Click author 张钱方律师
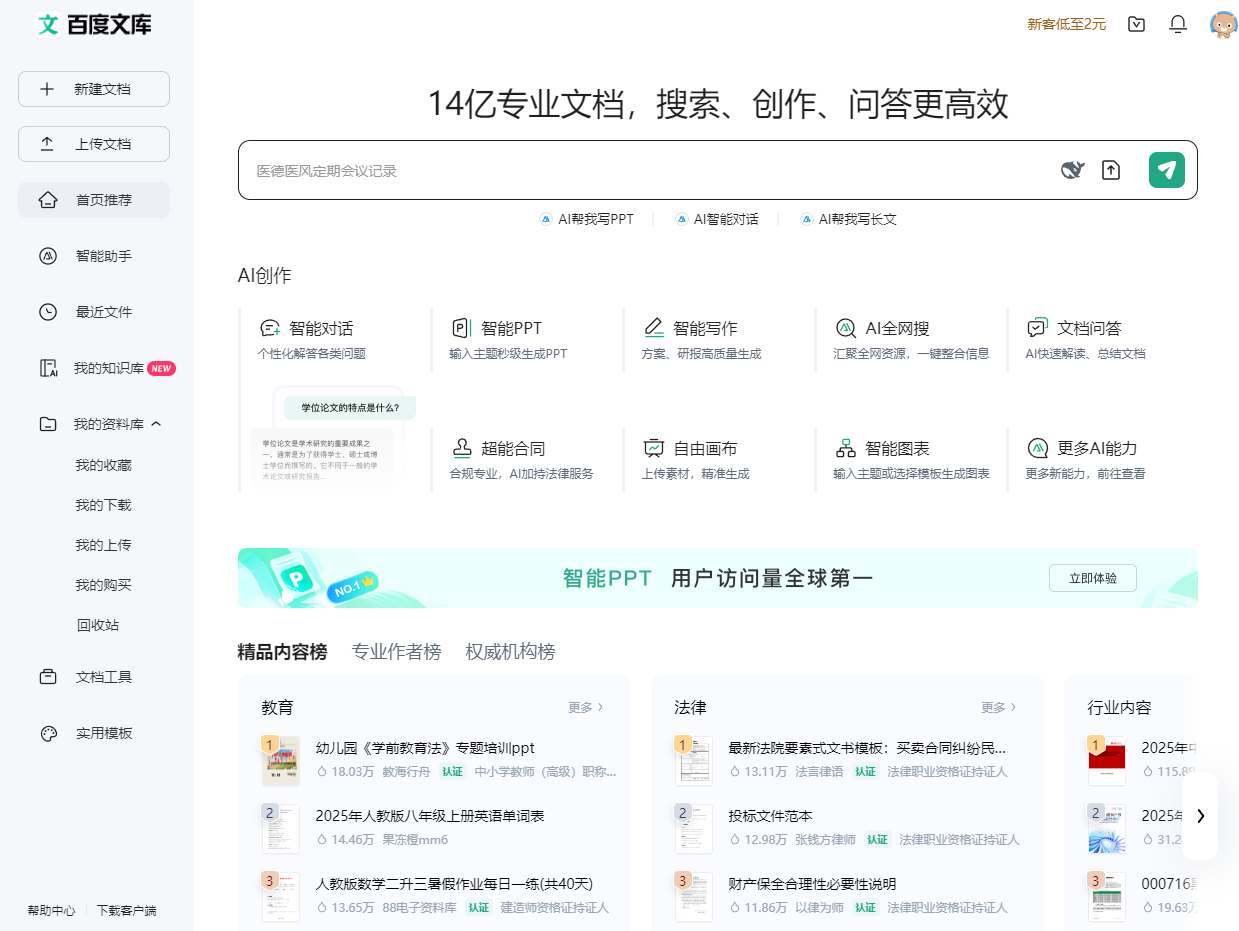1239x931 pixels. click(x=825, y=840)
